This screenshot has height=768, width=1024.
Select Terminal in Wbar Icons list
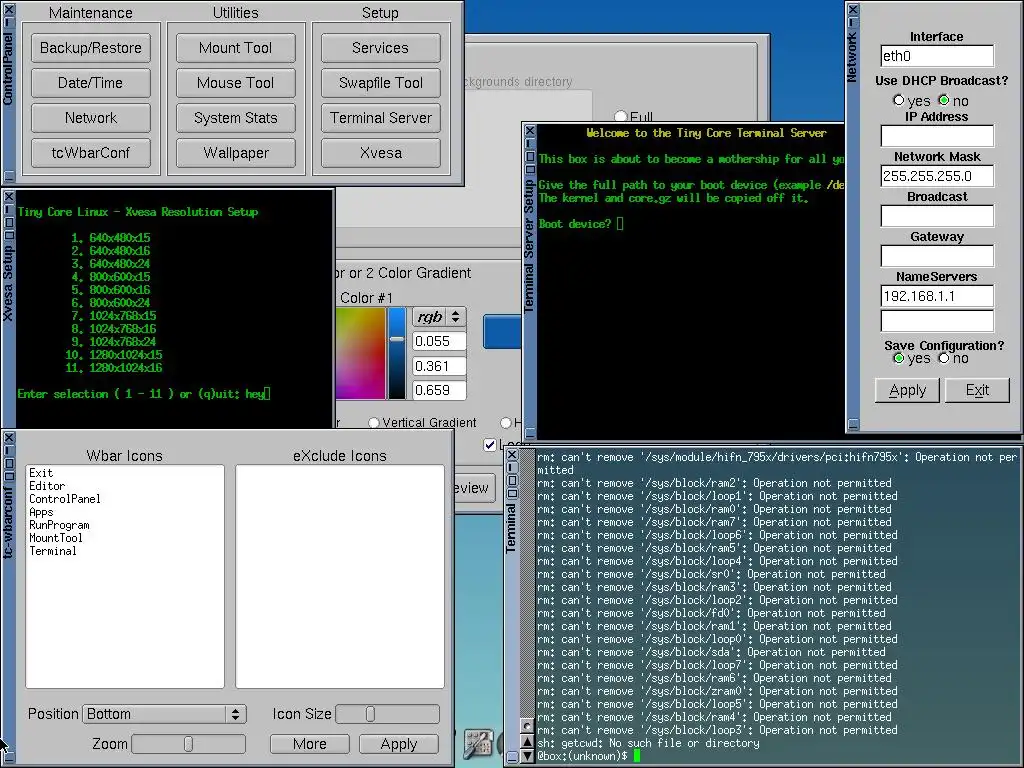pyautogui.click(x=53, y=551)
